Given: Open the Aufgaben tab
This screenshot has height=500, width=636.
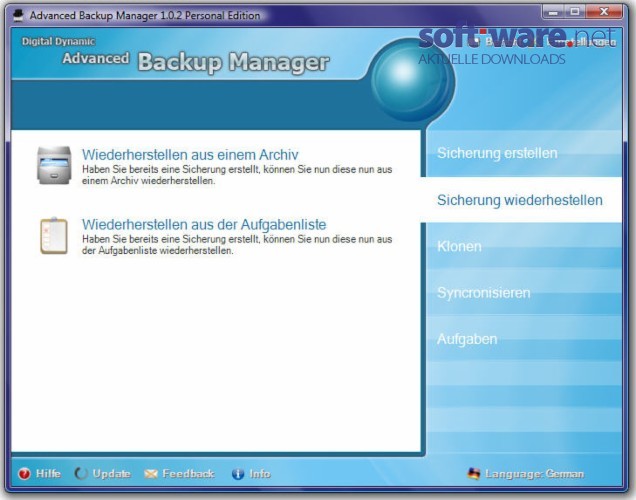Looking at the screenshot, I should tap(524, 339).
